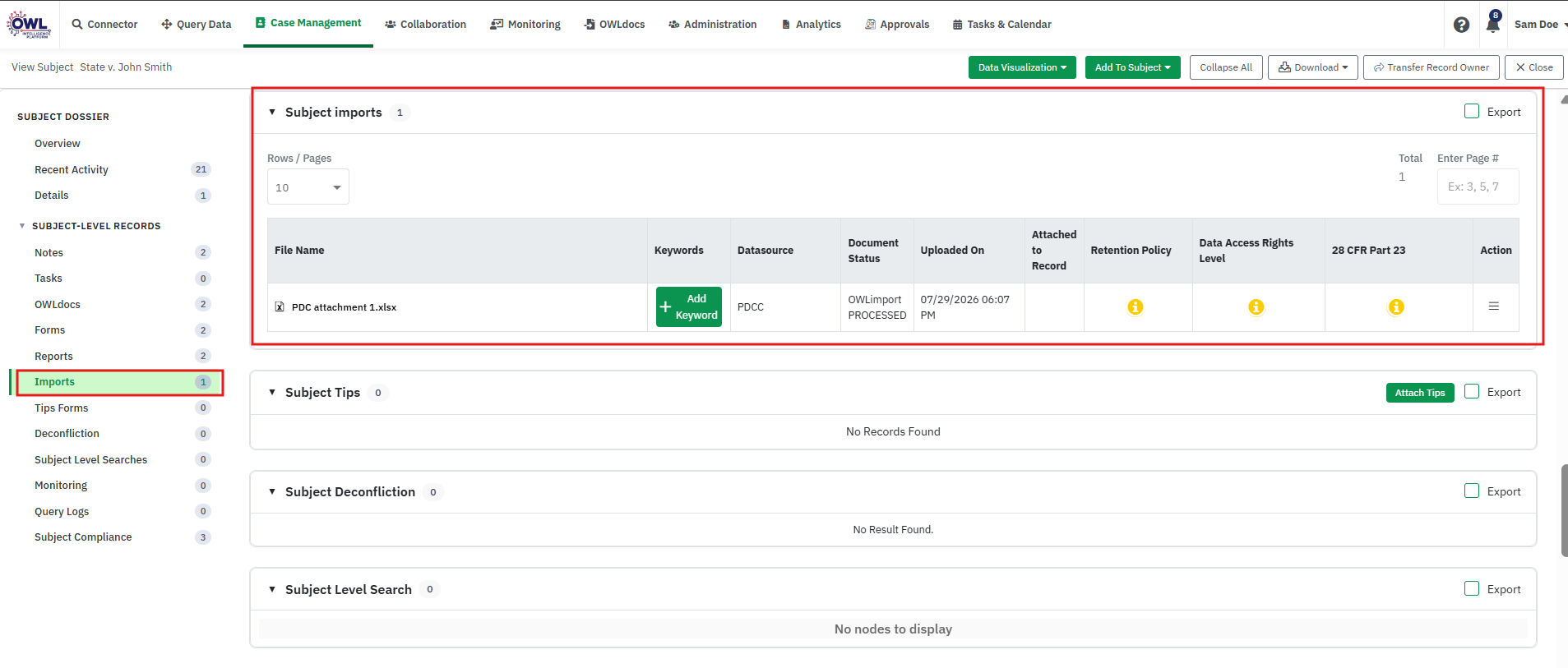The height and width of the screenshot is (668, 1568).
Task: Click the OWL Intelligence Platform logo
Action: 29,24
